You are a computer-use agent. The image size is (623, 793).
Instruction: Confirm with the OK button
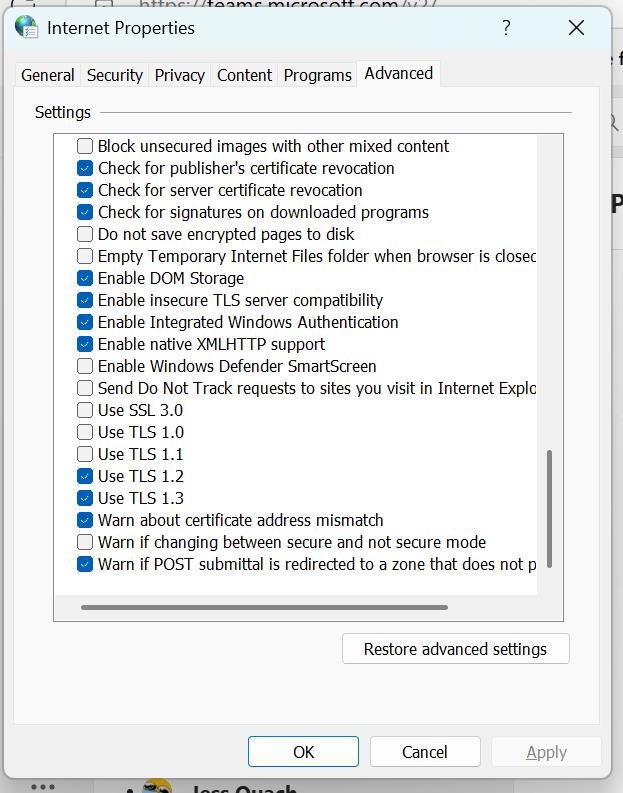[303, 752]
